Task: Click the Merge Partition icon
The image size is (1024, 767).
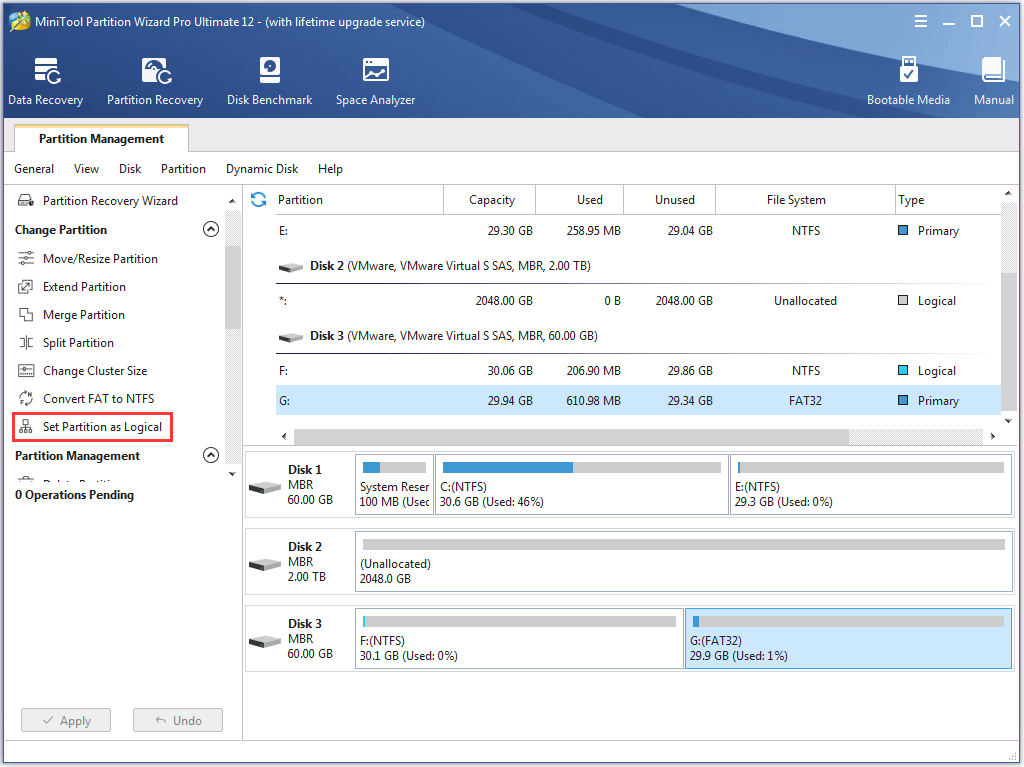Action: tap(26, 314)
